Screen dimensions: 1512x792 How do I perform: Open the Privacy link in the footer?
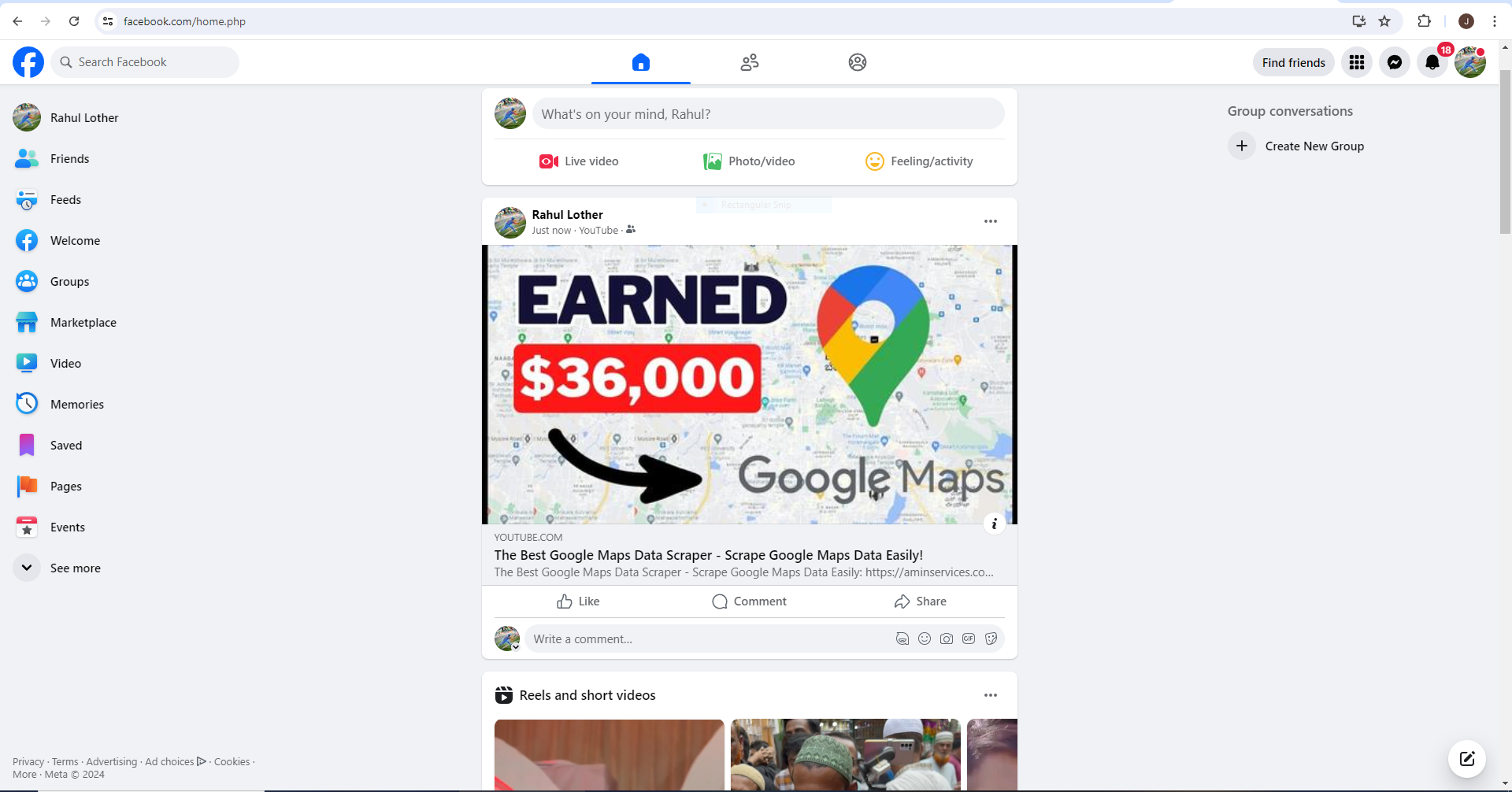tap(28, 762)
